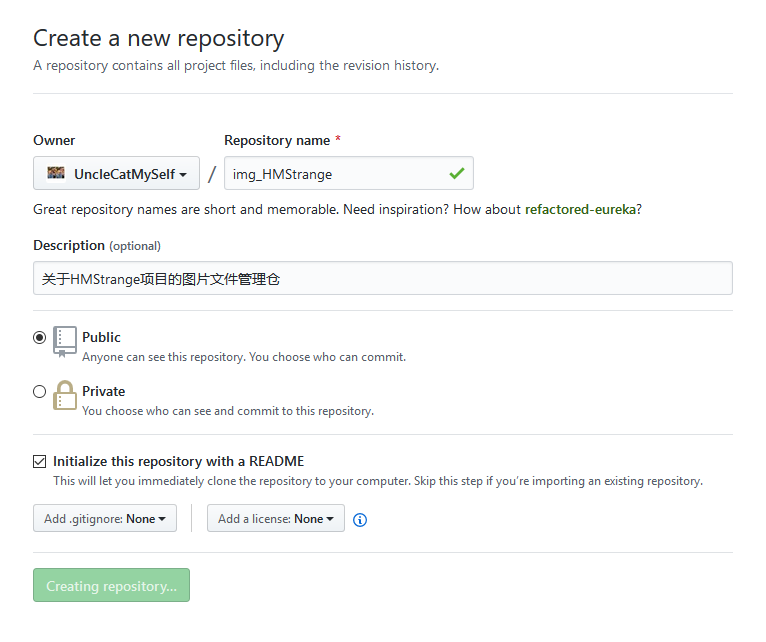Click the Initialize this repository label text
The height and width of the screenshot is (642, 766).
click(x=178, y=462)
